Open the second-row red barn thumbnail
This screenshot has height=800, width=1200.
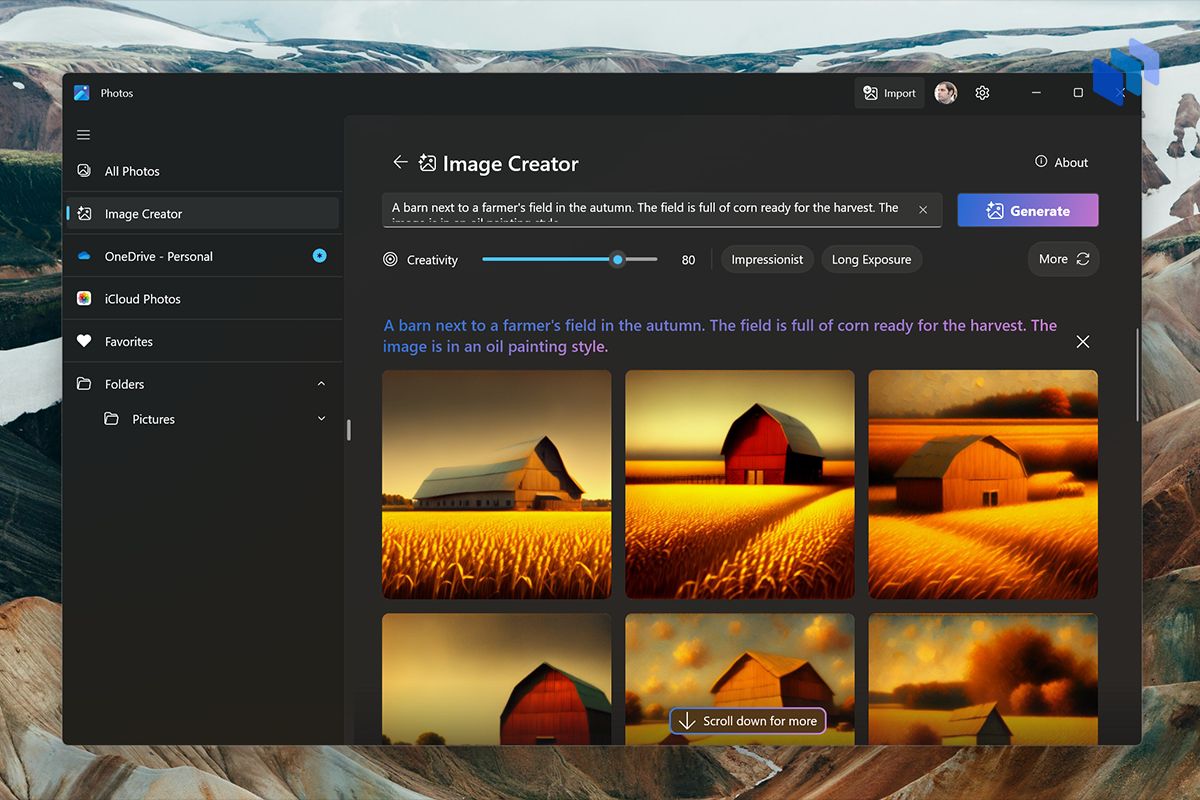(x=497, y=679)
